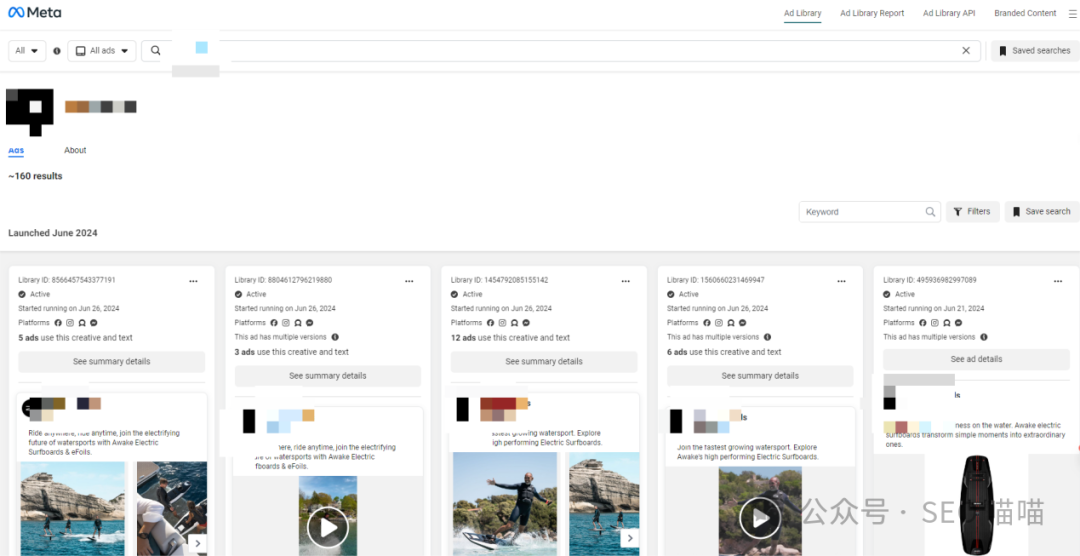The width and height of the screenshot is (1080, 556).
Task: Click the Save search button
Action: pos(1041,212)
